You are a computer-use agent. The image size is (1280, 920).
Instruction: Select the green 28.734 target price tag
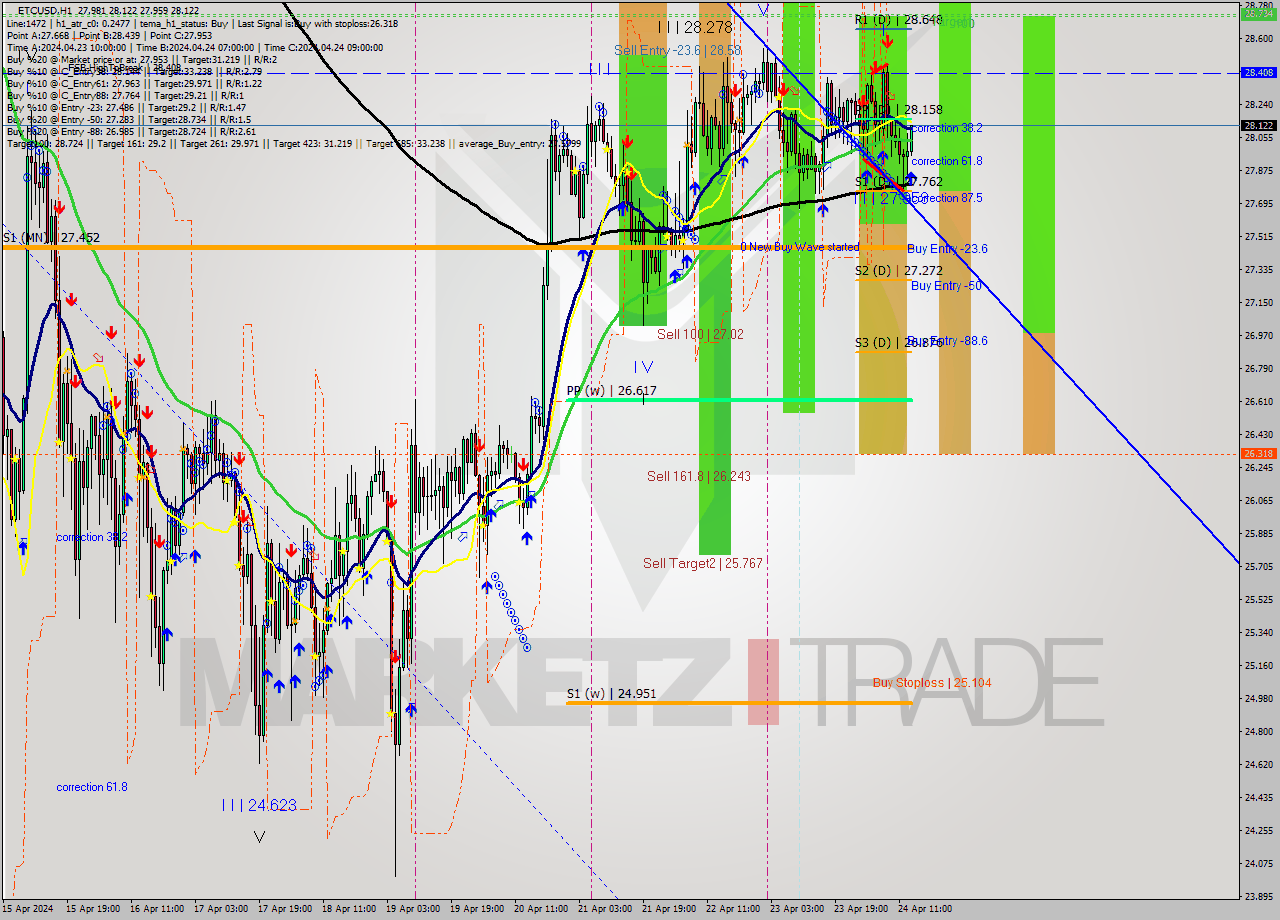point(1258,14)
